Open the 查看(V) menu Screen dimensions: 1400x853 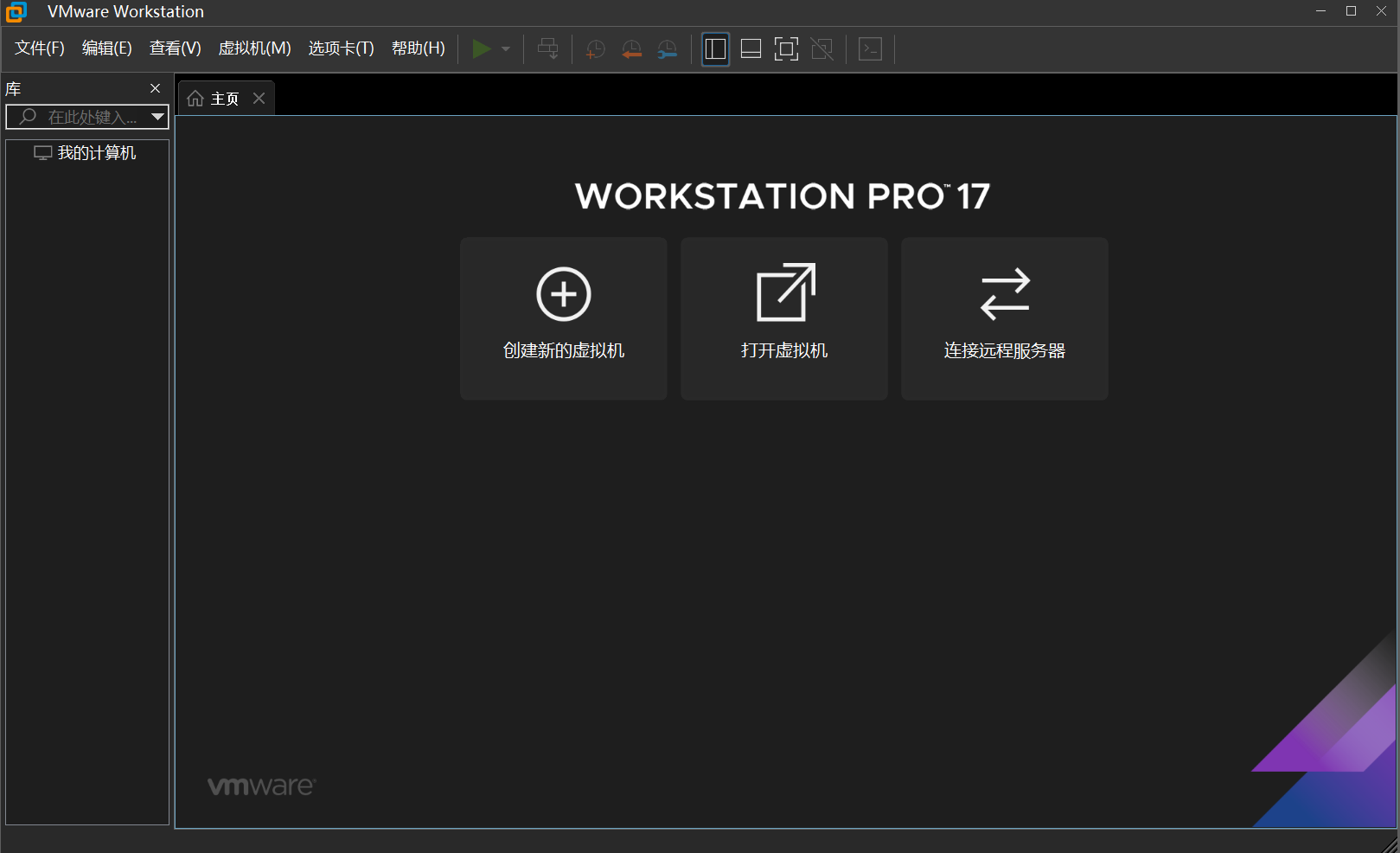pos(176,48)
